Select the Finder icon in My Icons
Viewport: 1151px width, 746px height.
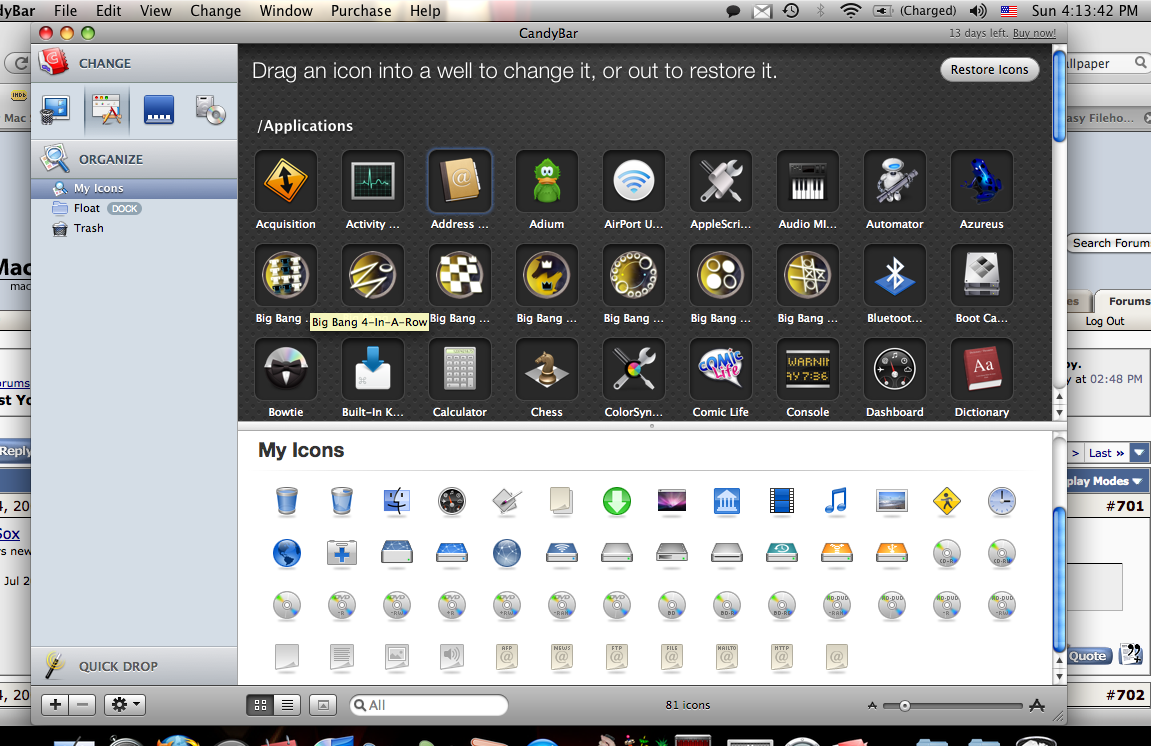pos(396,501)
